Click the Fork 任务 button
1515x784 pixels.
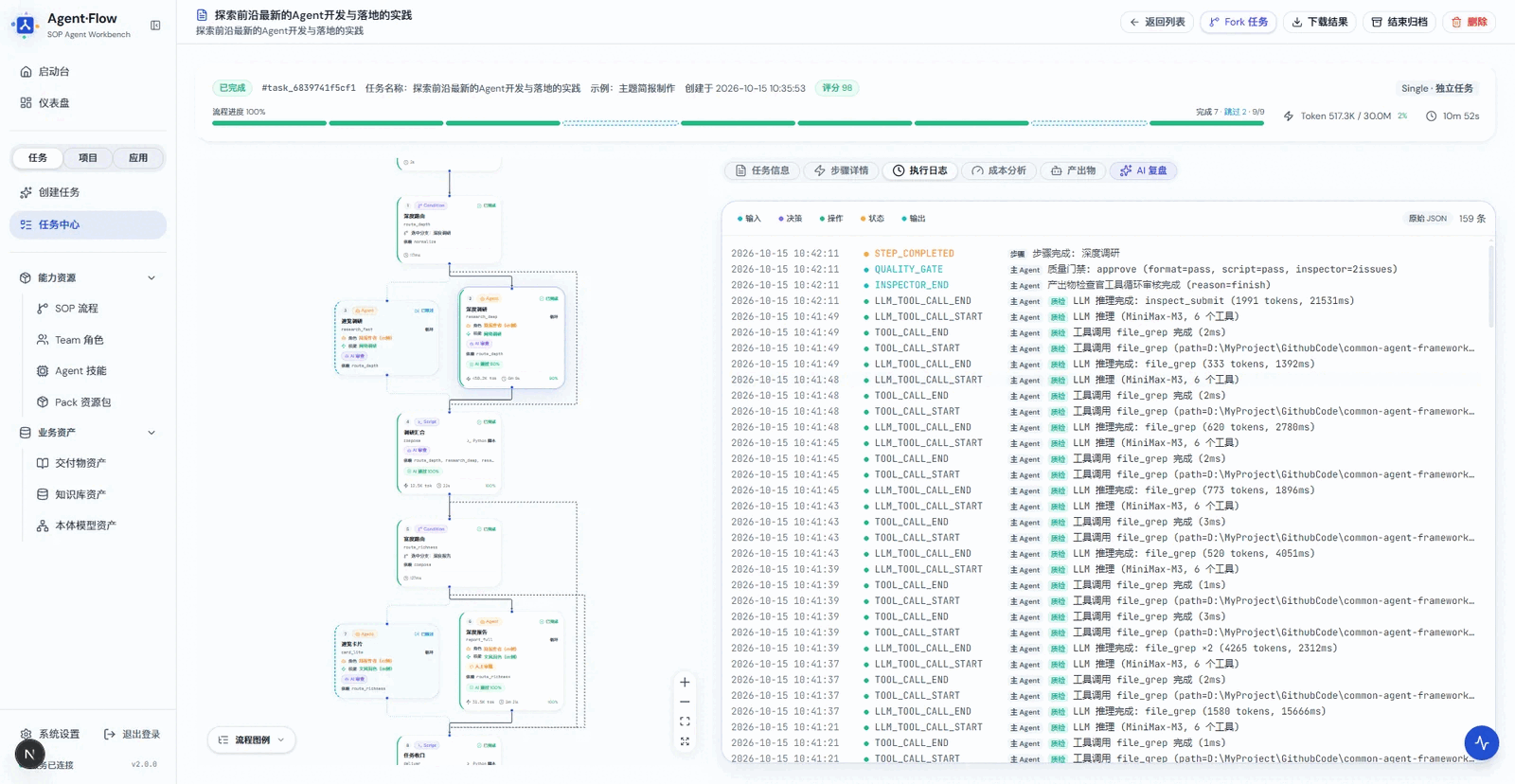(1239, 22)
